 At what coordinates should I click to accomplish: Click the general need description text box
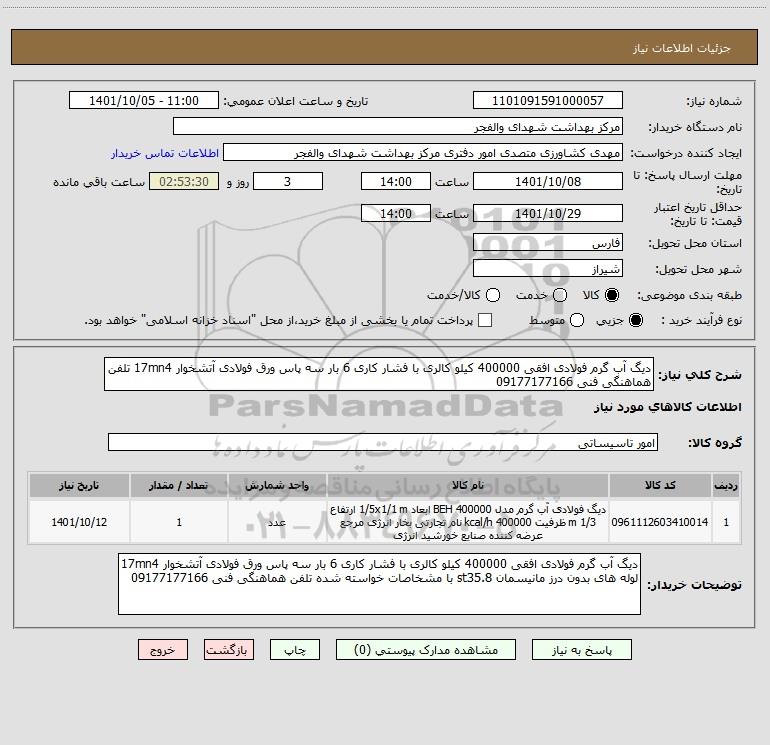(x=379, y=374)
